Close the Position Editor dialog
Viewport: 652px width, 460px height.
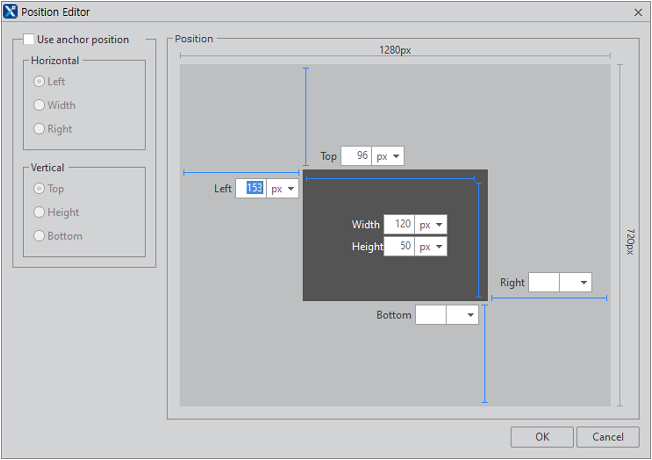638,11
